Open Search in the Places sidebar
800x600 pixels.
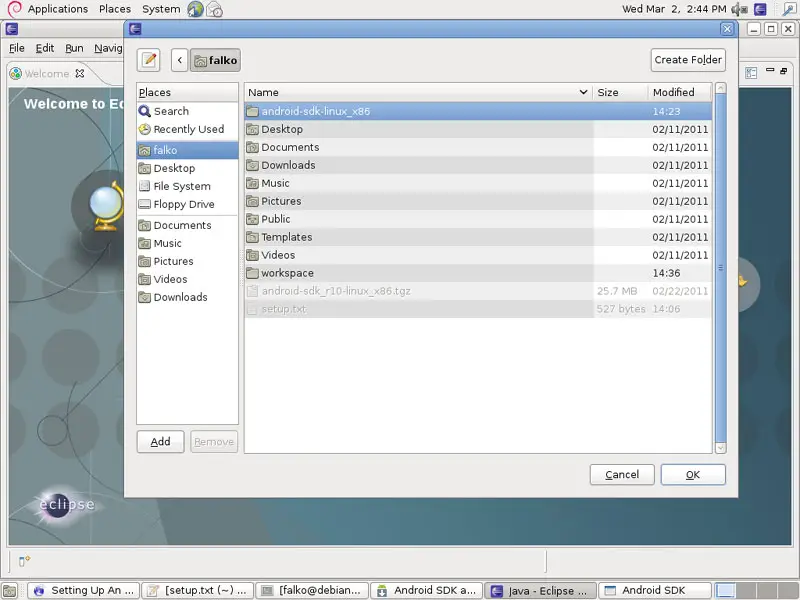[x=188, y=111]
